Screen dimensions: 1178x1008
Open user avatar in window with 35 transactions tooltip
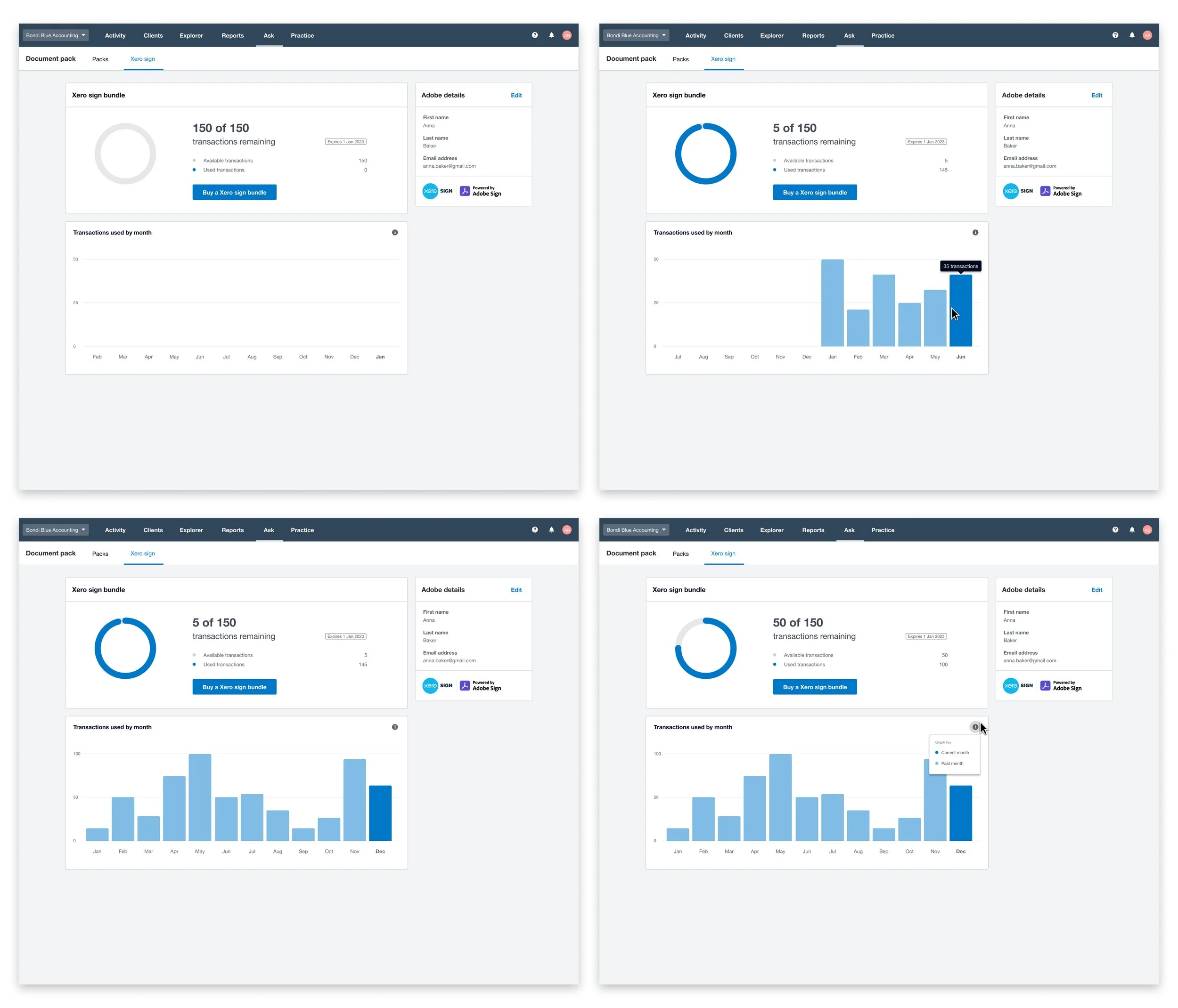click(x=1147, y=35)
